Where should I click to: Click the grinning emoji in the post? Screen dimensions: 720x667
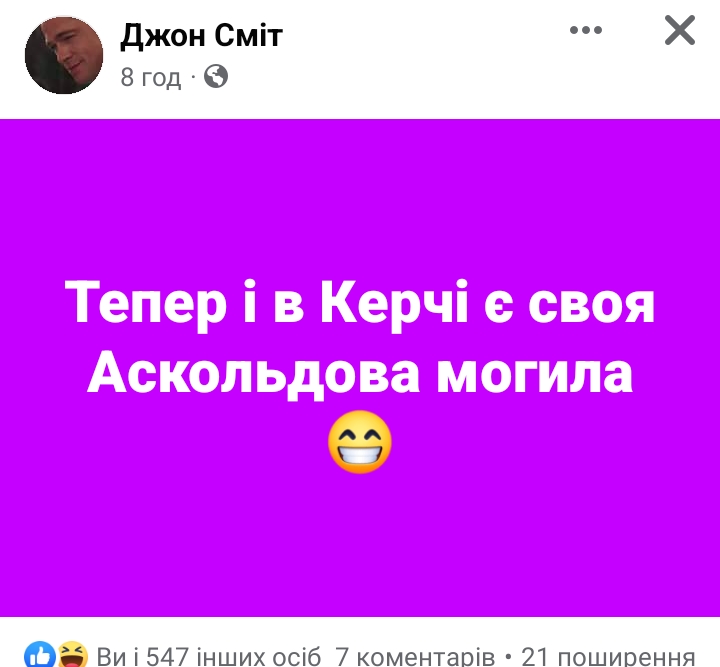[x=360, y=442]
